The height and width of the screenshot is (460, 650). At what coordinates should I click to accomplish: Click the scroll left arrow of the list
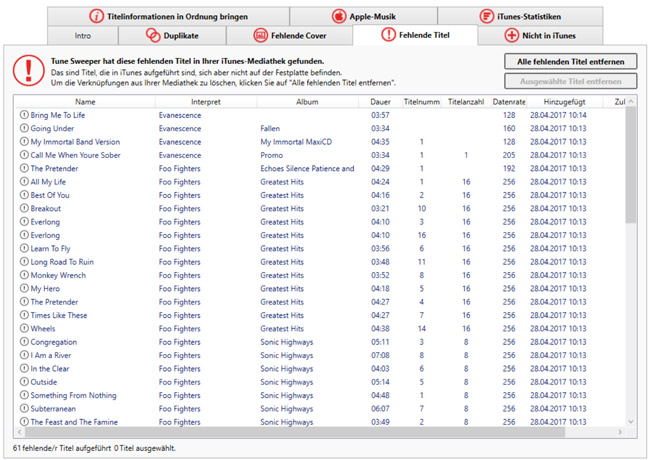tap(19, 432)
